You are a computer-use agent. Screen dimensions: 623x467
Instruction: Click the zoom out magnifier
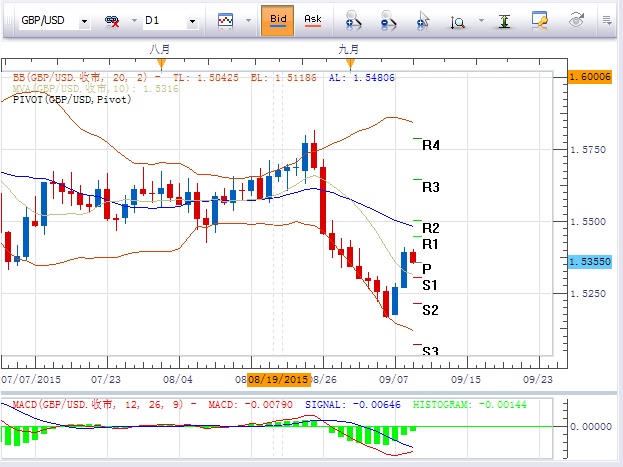[x=388, y=21]
